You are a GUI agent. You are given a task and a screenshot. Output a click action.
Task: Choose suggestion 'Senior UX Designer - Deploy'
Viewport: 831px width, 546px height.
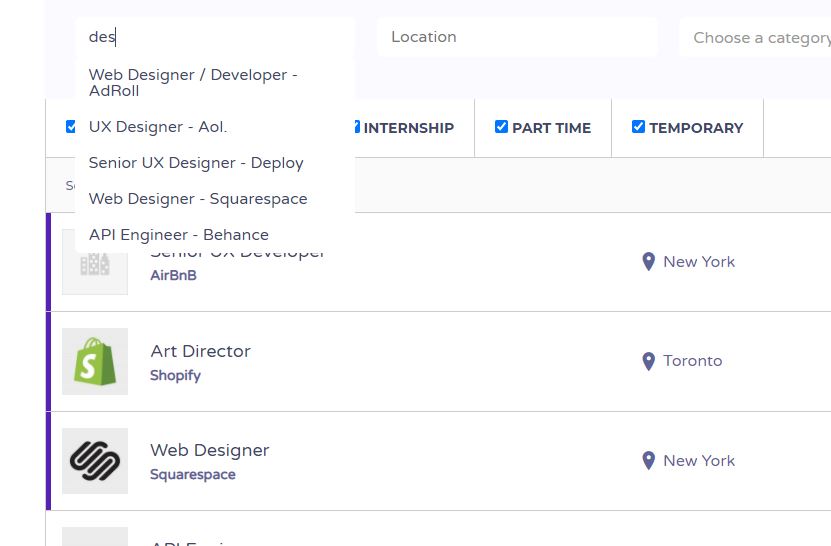pyautogui.click(x=215, y=163)
